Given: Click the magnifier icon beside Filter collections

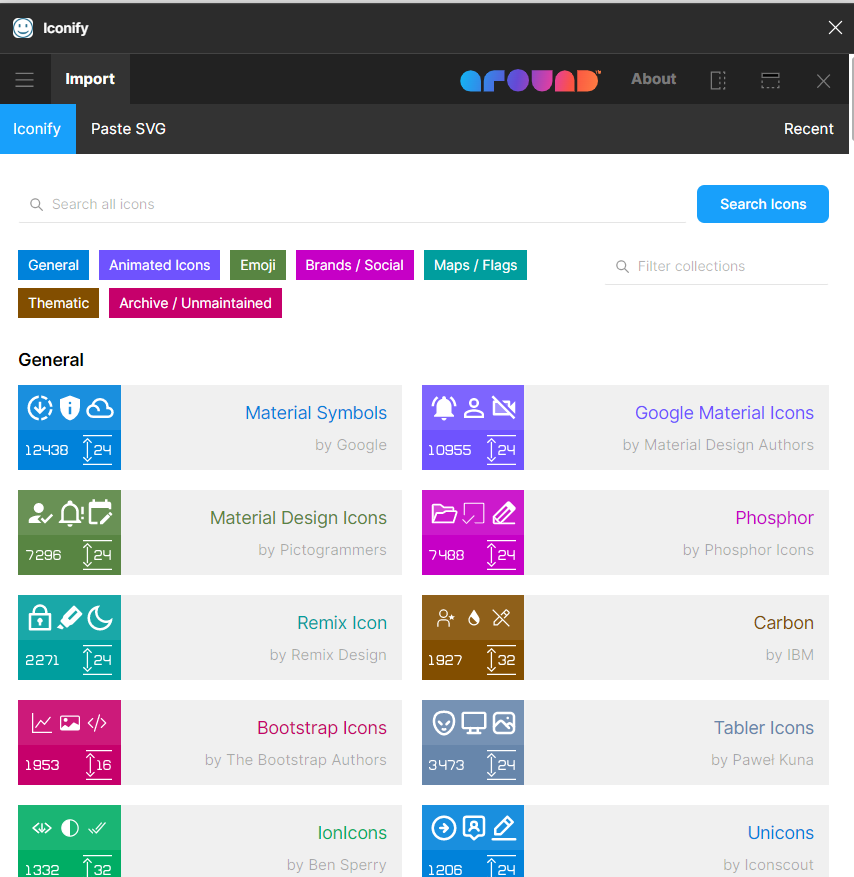Looking at the screenshot, I should [x=622, y=267].
